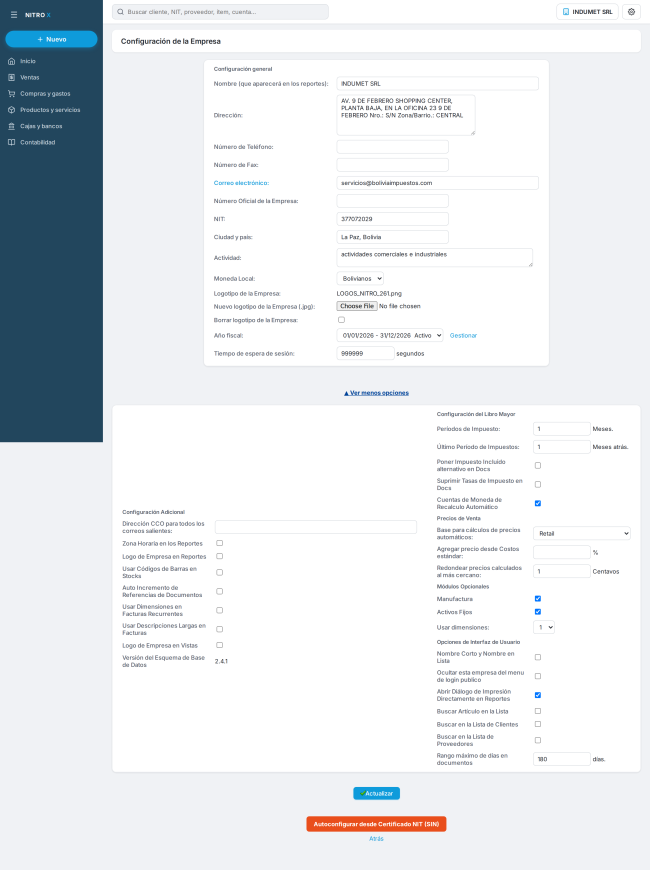The image size is (650, 870).
Task: Toggle Buscar Artículo en la Lista
Action: [538, 711]
